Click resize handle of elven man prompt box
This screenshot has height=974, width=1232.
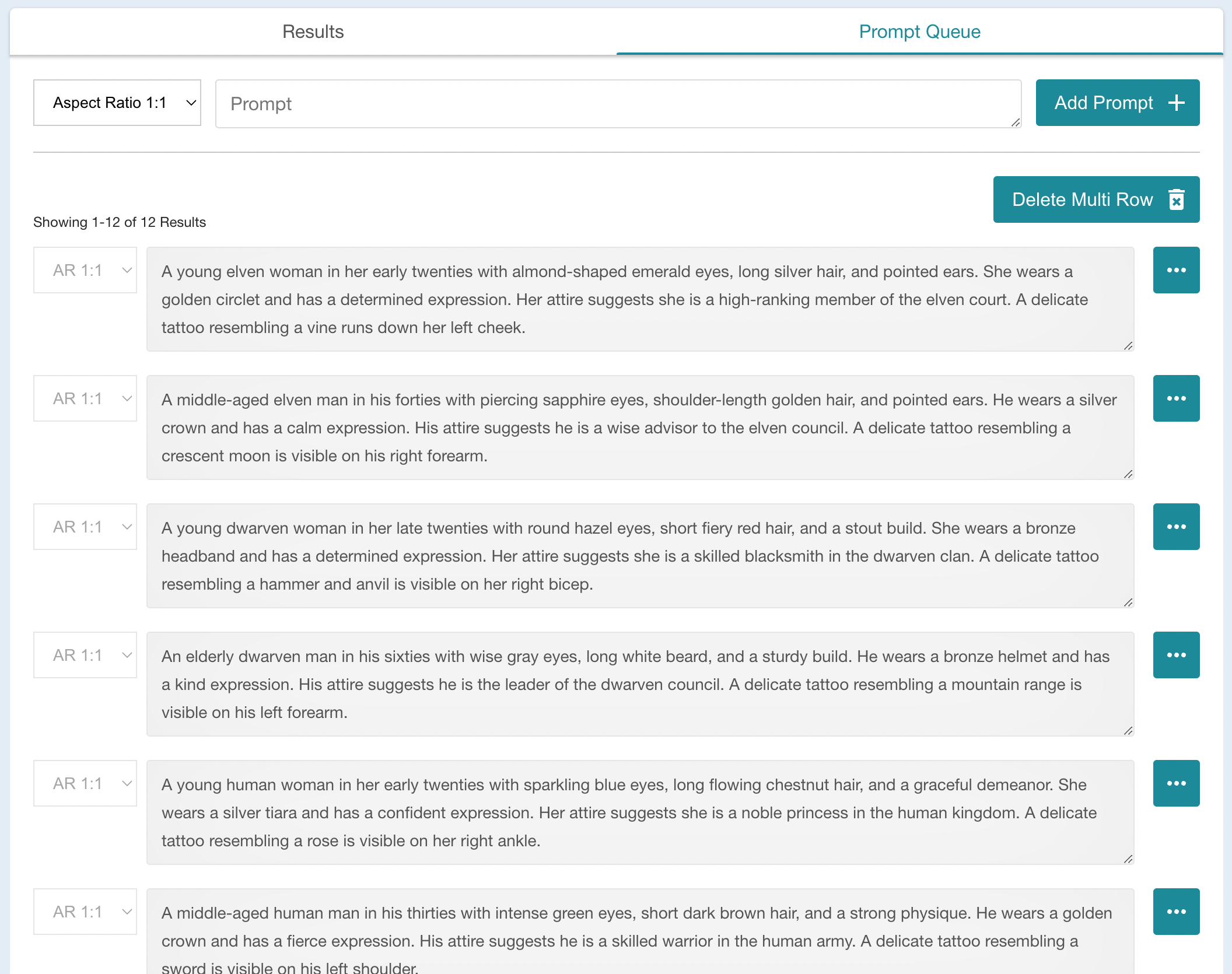[1128, 474]
